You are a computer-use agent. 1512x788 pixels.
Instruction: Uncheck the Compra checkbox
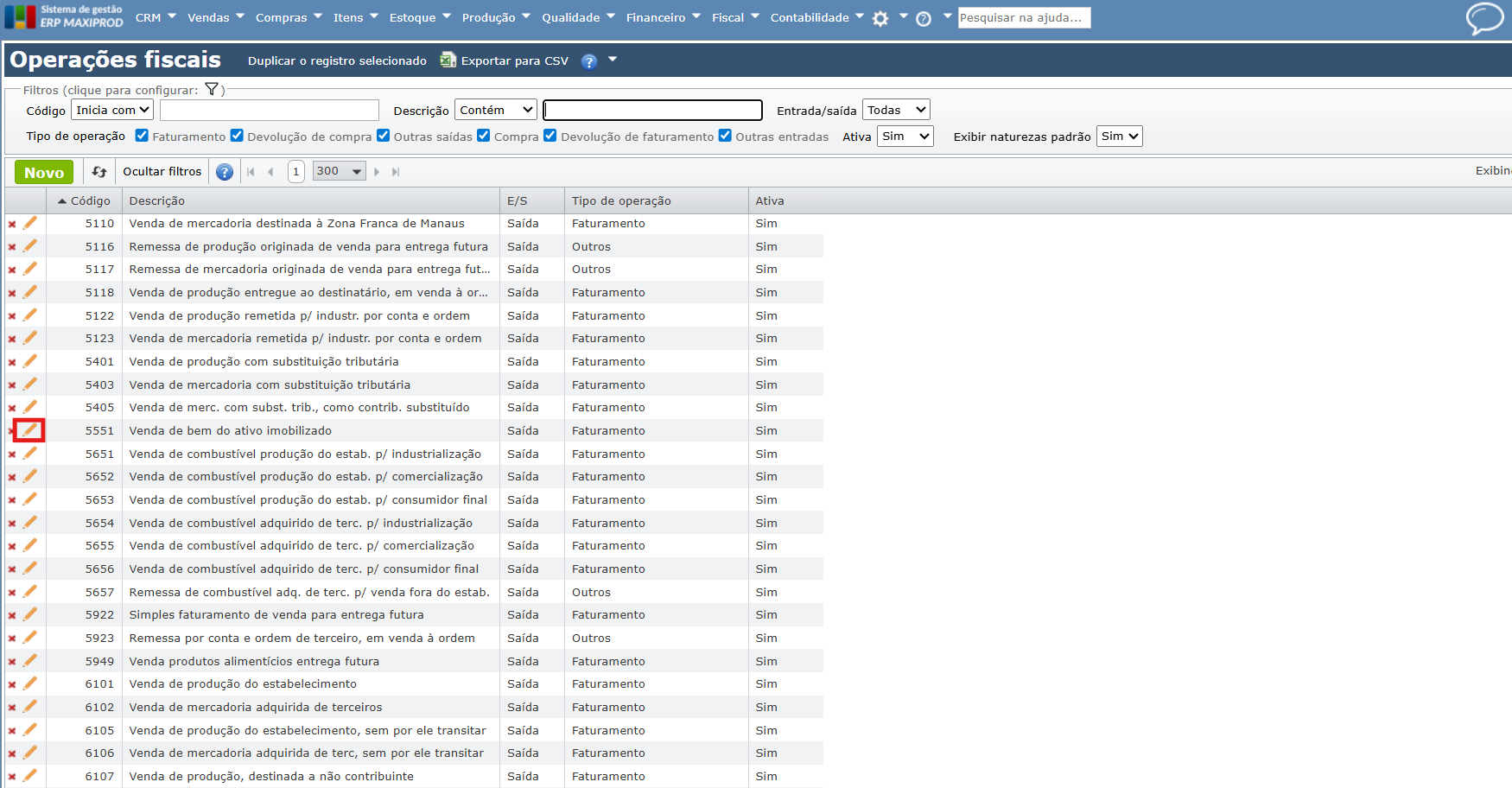pyautogui.click(x=484, y=136)
